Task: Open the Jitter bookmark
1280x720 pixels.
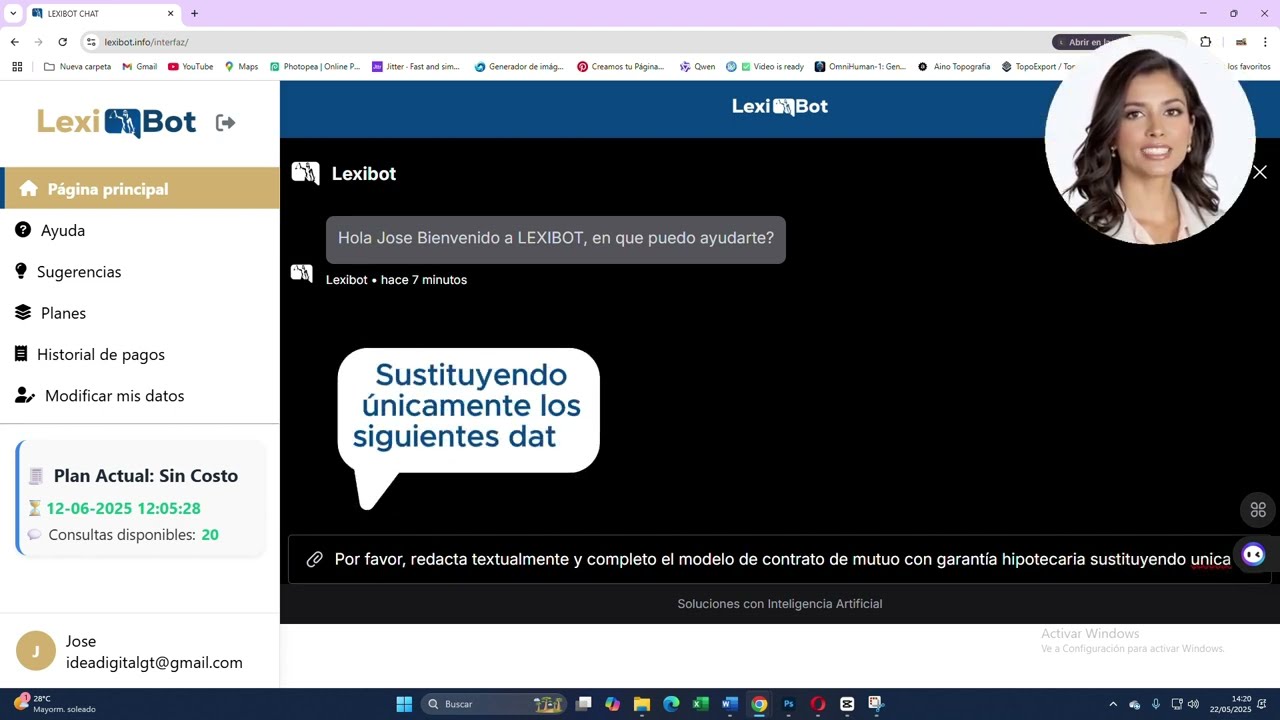Action: tap(416, 67)
